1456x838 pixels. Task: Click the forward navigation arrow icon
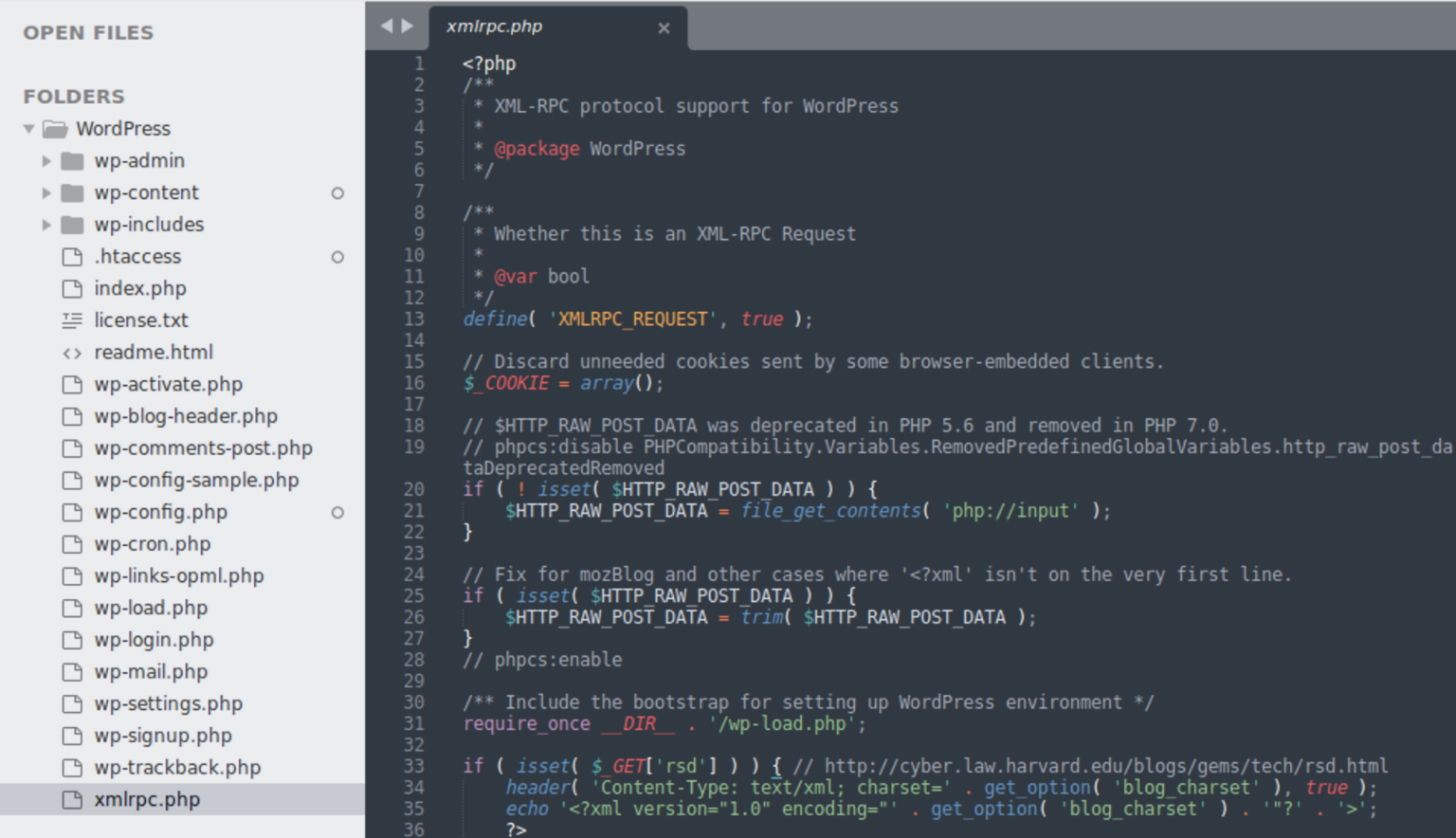pos(407,26)
